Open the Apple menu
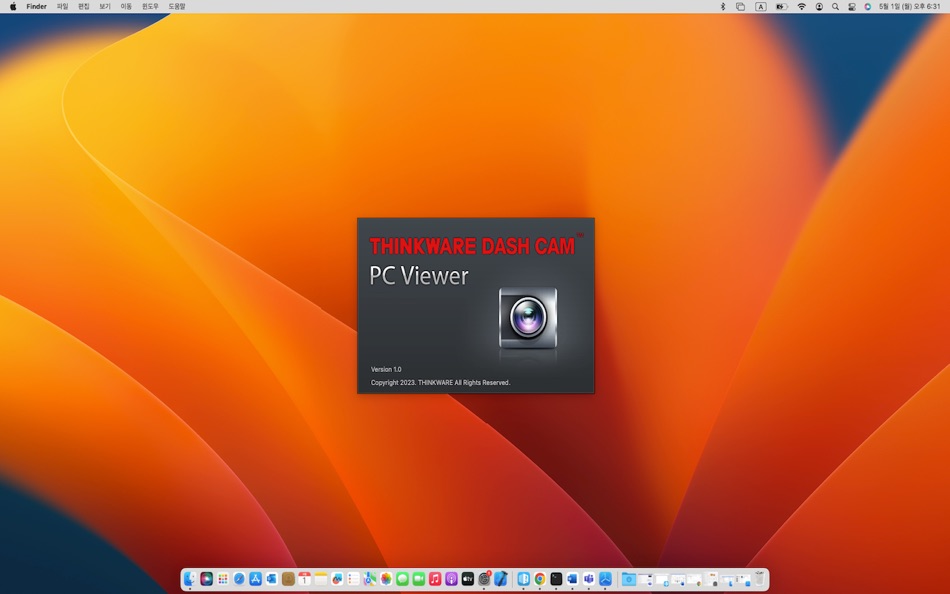Image resolution: width=950 pixels, height=594 pixels. click(x=13, y=6)
